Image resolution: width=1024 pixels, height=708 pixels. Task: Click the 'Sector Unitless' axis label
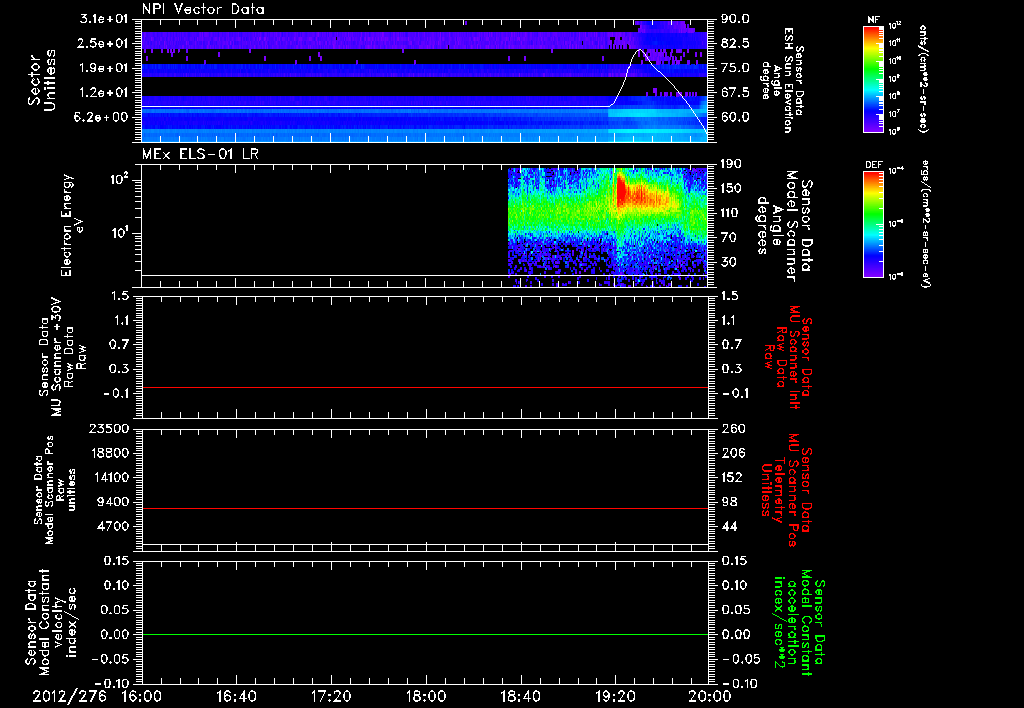pos(42,80)
